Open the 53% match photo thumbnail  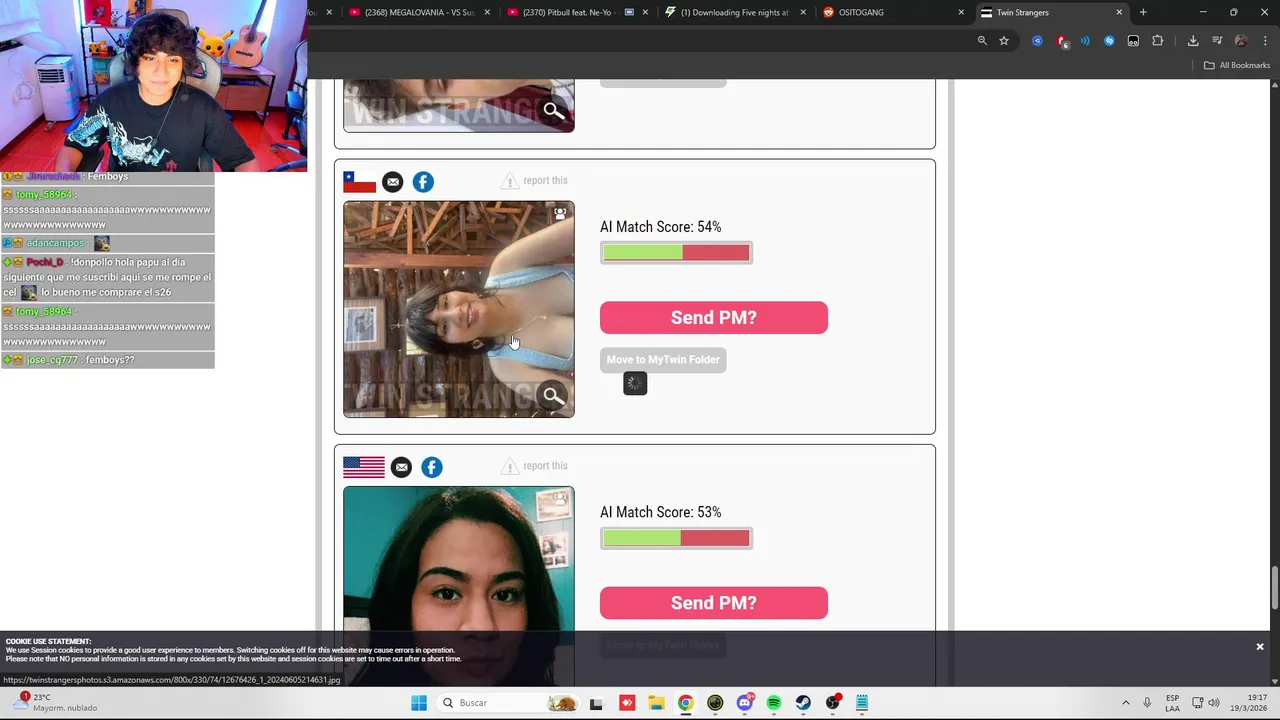point(459,586)
